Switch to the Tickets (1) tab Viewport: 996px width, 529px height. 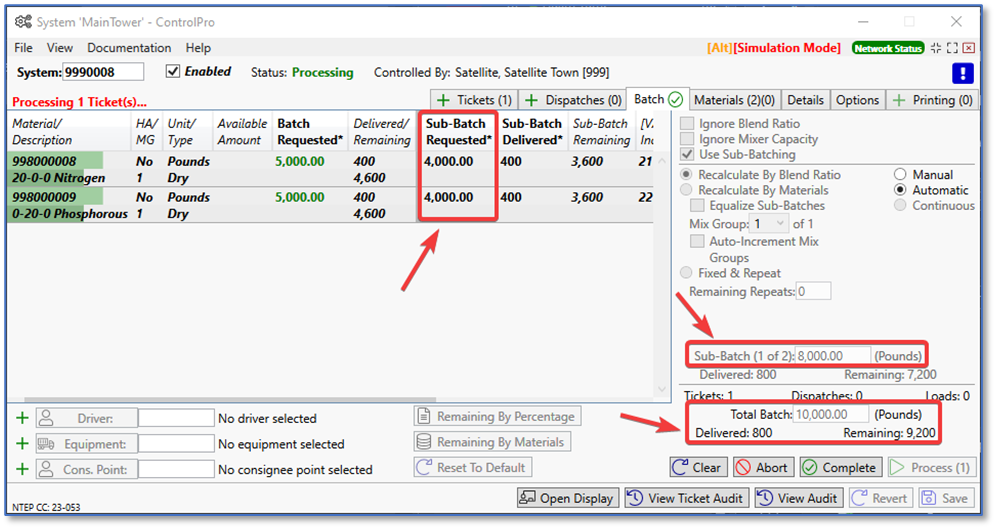click(473, 100)
